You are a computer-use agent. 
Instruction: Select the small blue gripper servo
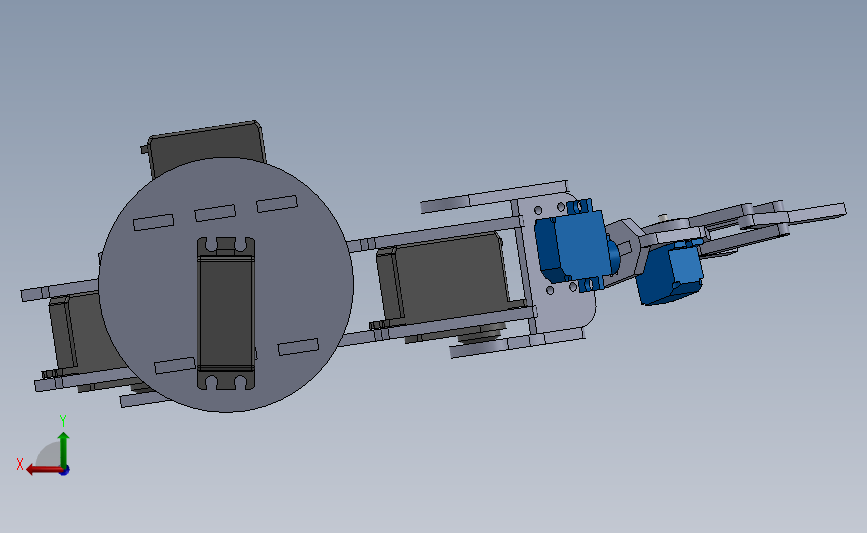[670, 274]
